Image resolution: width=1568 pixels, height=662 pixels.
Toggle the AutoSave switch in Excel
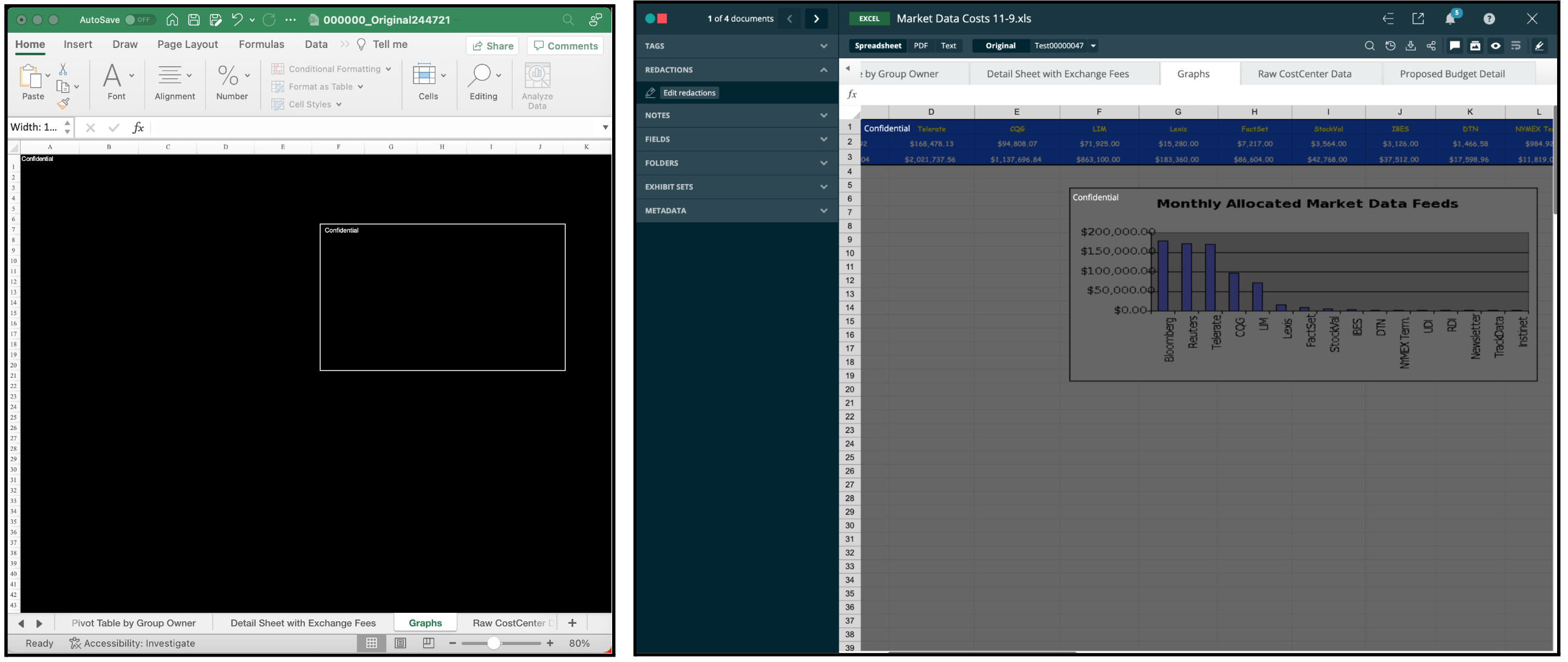click(x=138, y=19)
